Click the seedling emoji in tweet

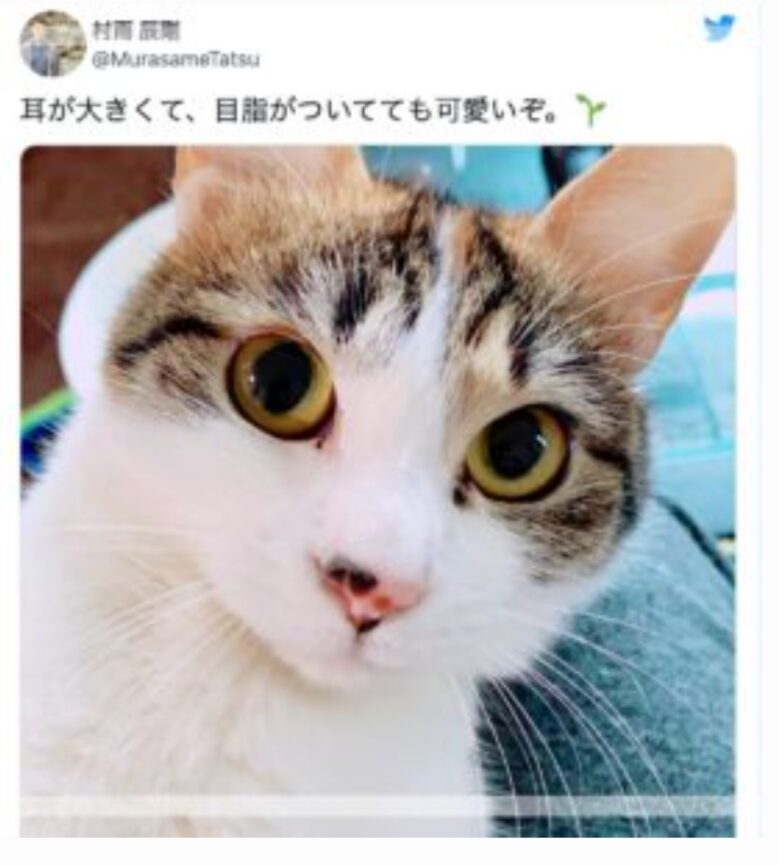click(591, 109)
